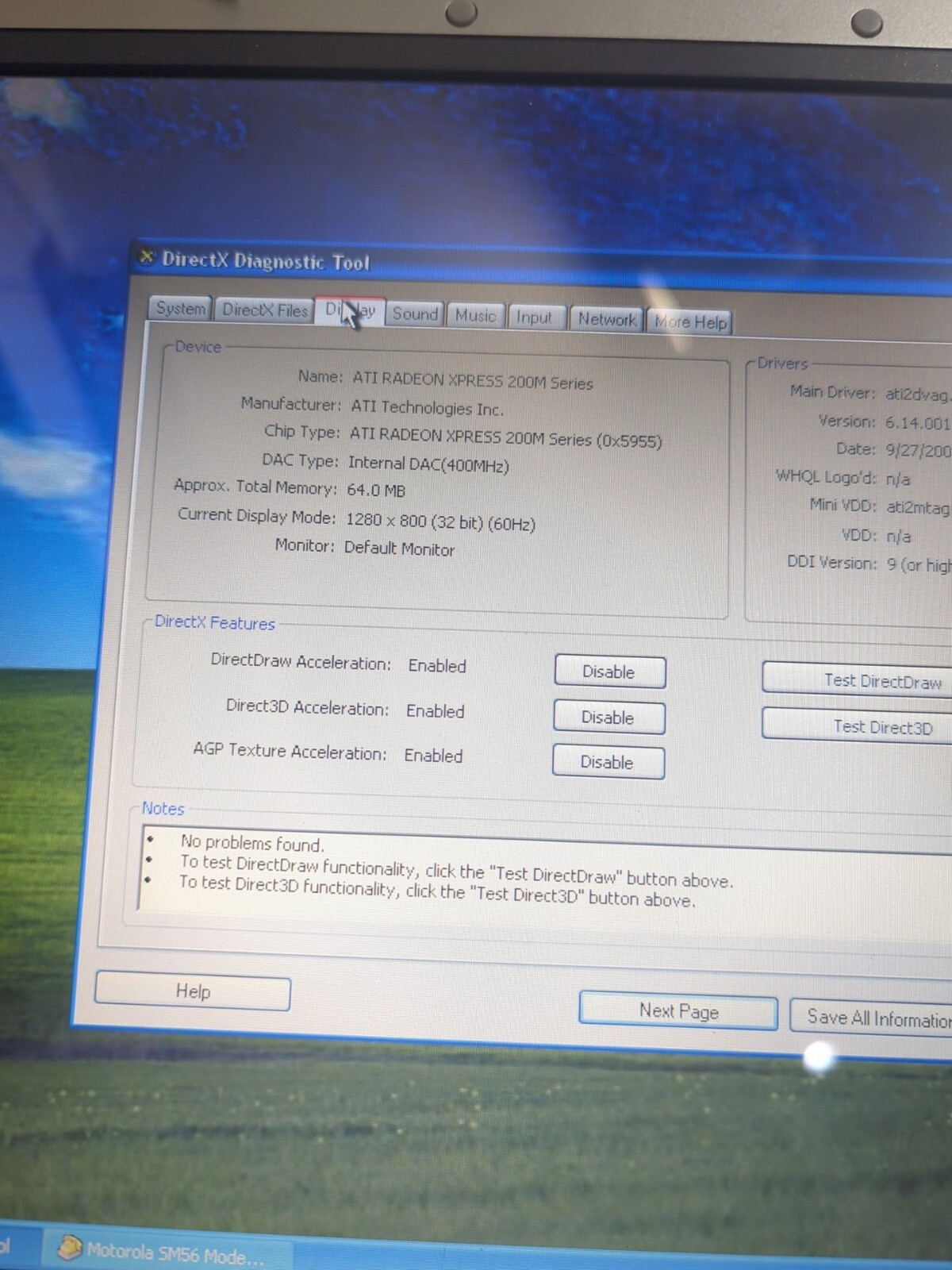The image size is (952, 1270).
Task: Click the chip type value with 0x5955
Action: coord(505,437)
